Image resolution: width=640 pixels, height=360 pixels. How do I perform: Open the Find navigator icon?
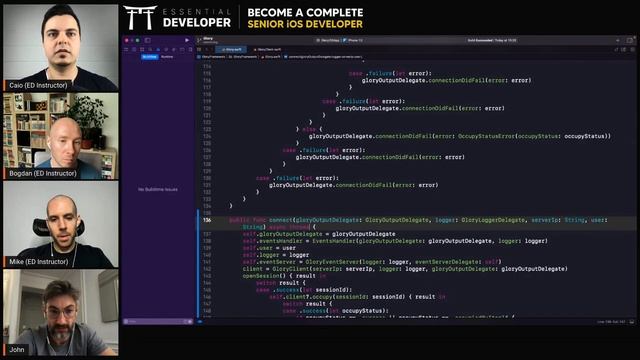150,49
